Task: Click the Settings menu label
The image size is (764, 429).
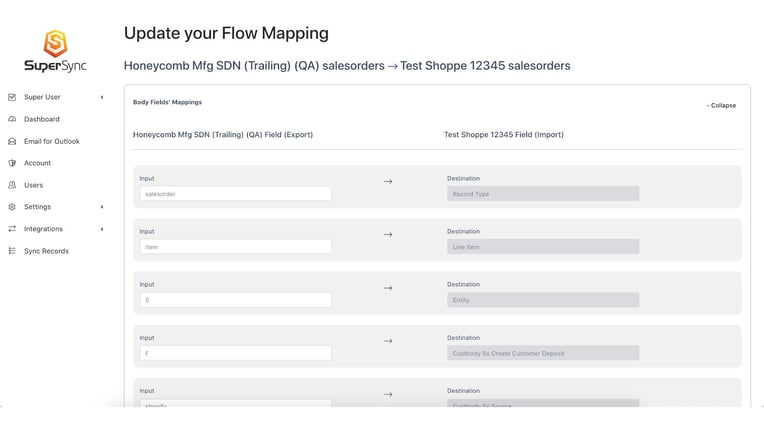Action: [x=38, y=207]
